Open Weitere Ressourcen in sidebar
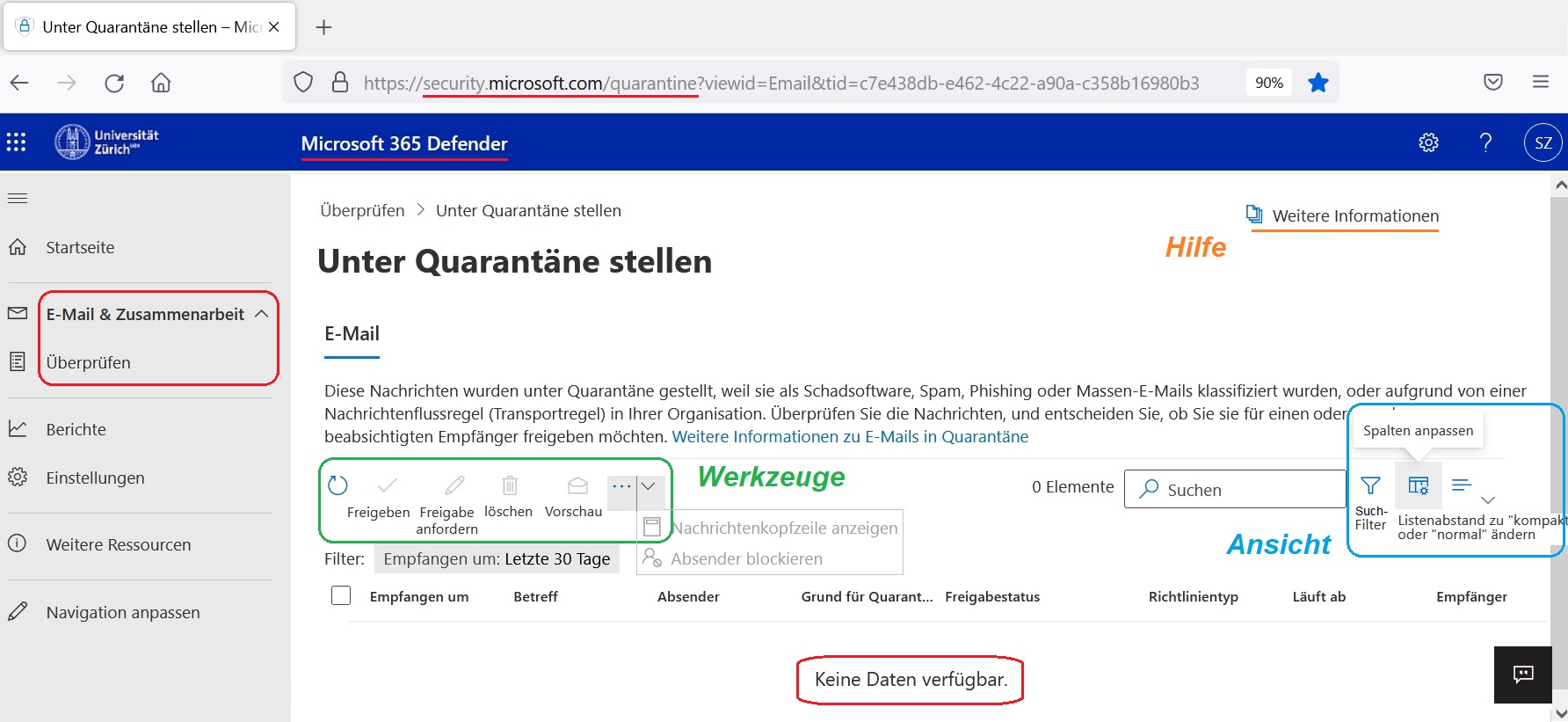The width and height of the screenshot is (1568, 722). (x=118, y=544)
